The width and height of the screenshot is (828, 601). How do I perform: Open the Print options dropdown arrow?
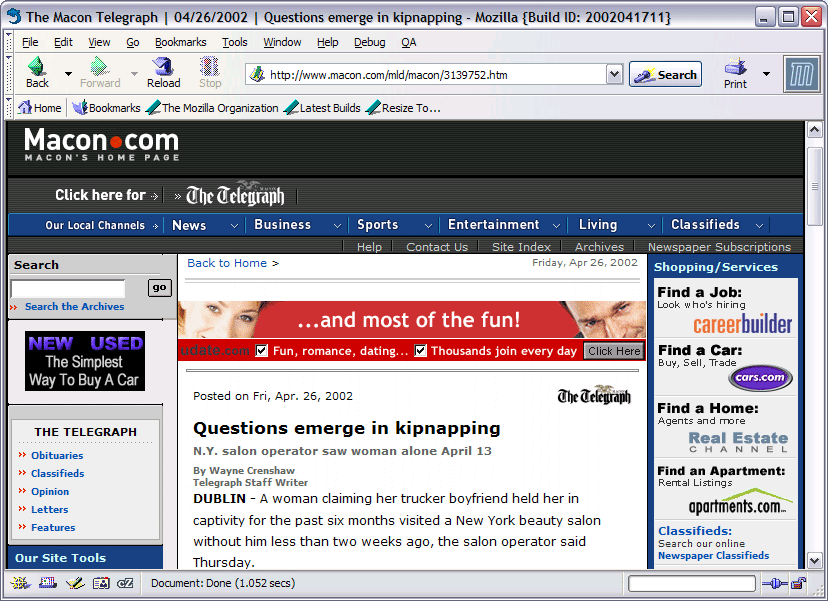tap(766, 74)
